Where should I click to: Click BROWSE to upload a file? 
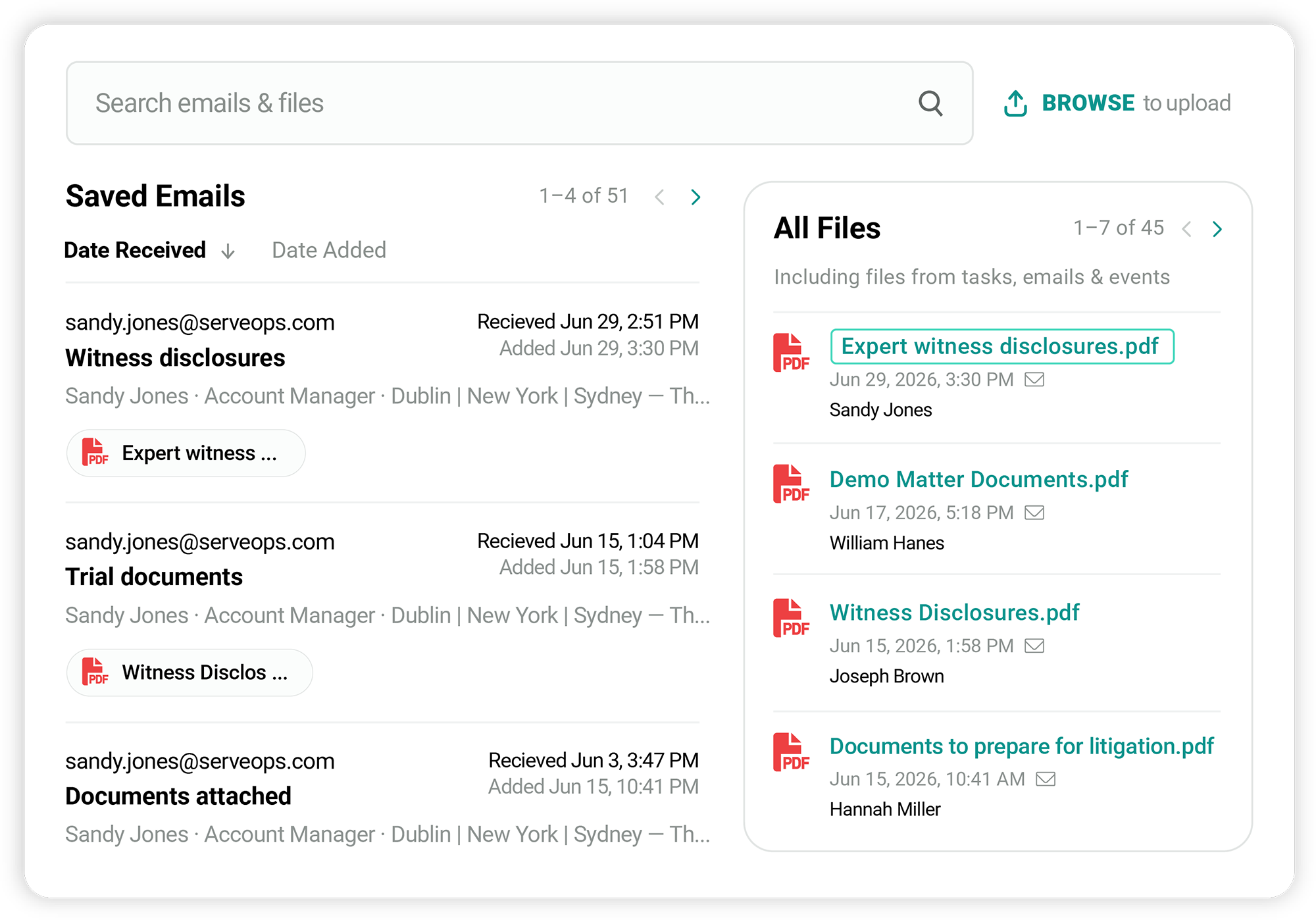pos(1088,103)
